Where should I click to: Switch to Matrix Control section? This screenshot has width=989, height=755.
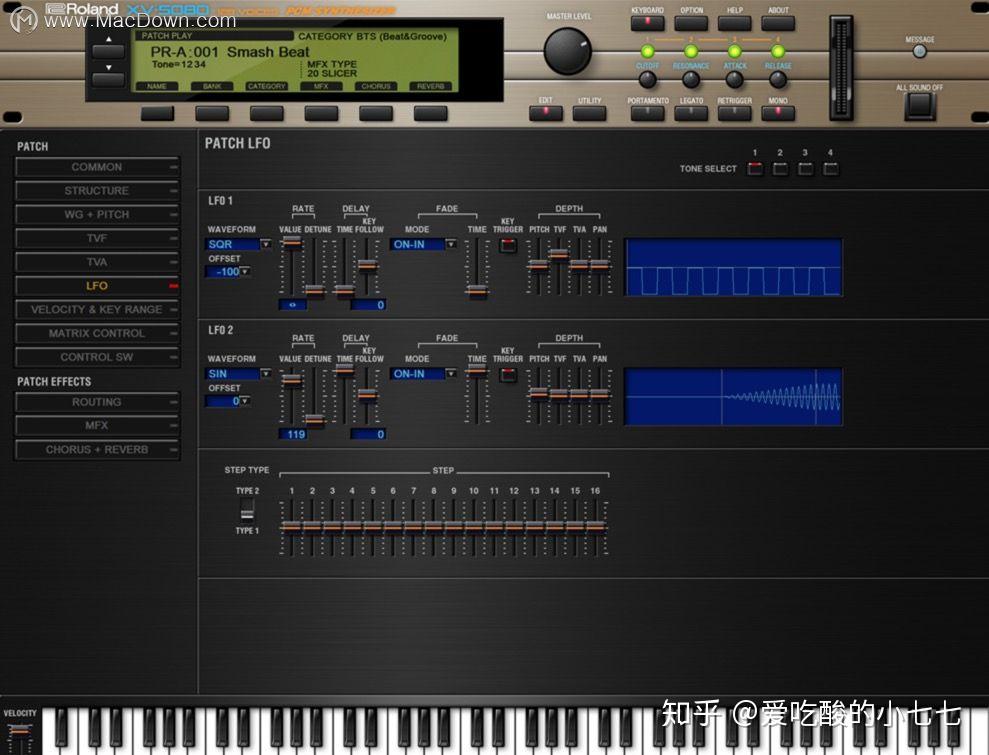click(x=97, y=333)
